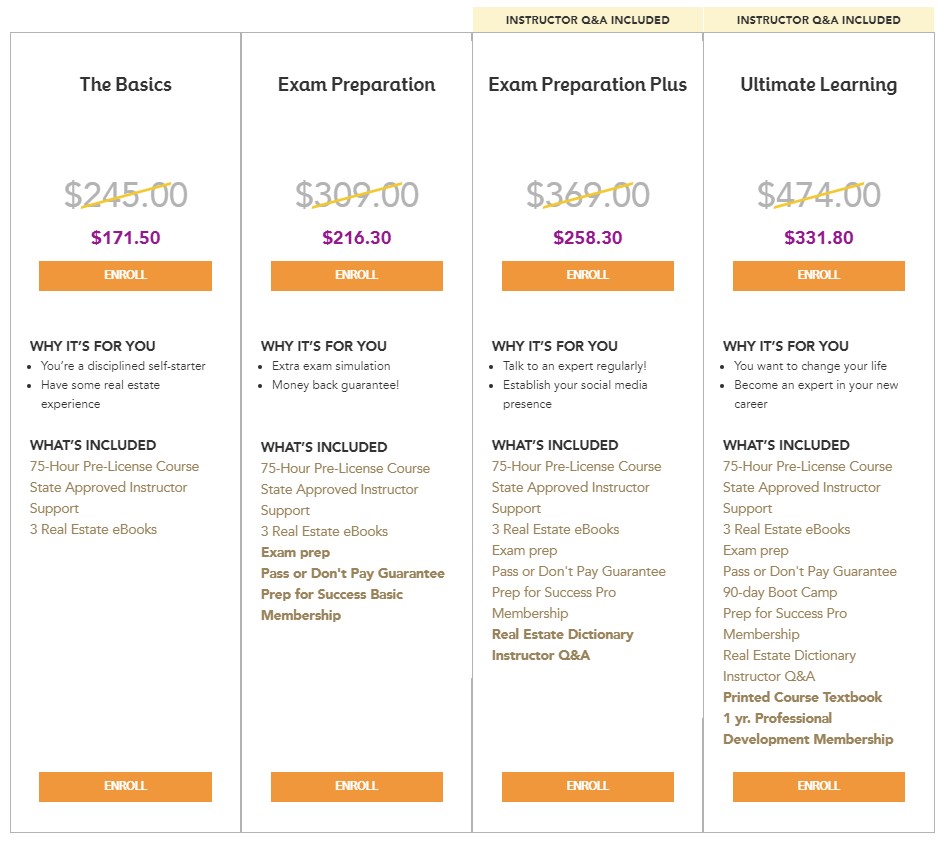This screenshot has height=847, width=942.
Task: Click the crossed-out $309.00 price
Action: pos(356,195)
